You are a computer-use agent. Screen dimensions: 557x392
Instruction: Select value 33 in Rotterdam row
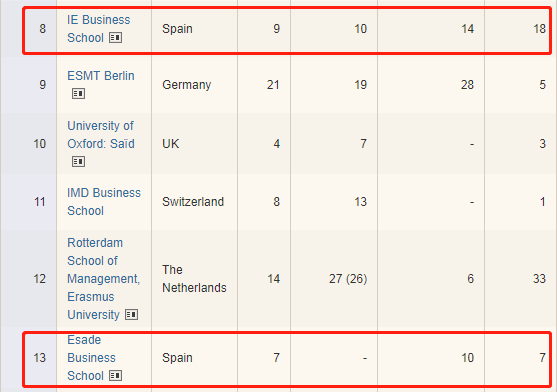(539, 279)
